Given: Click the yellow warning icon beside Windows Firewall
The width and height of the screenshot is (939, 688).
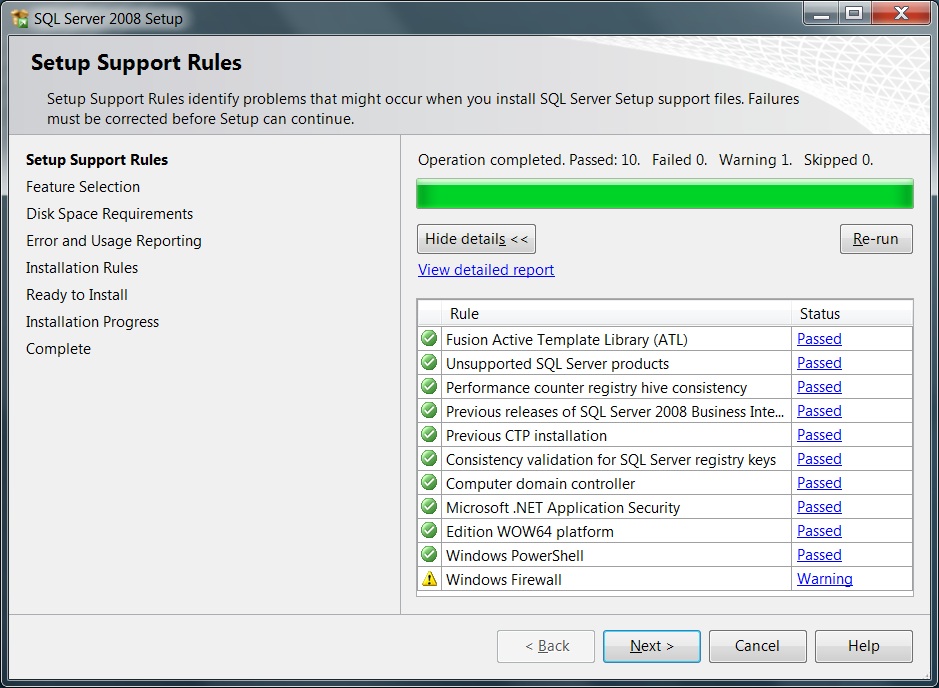Looking at the screenshot, I should pyautogui.click(x=430, y=579).
